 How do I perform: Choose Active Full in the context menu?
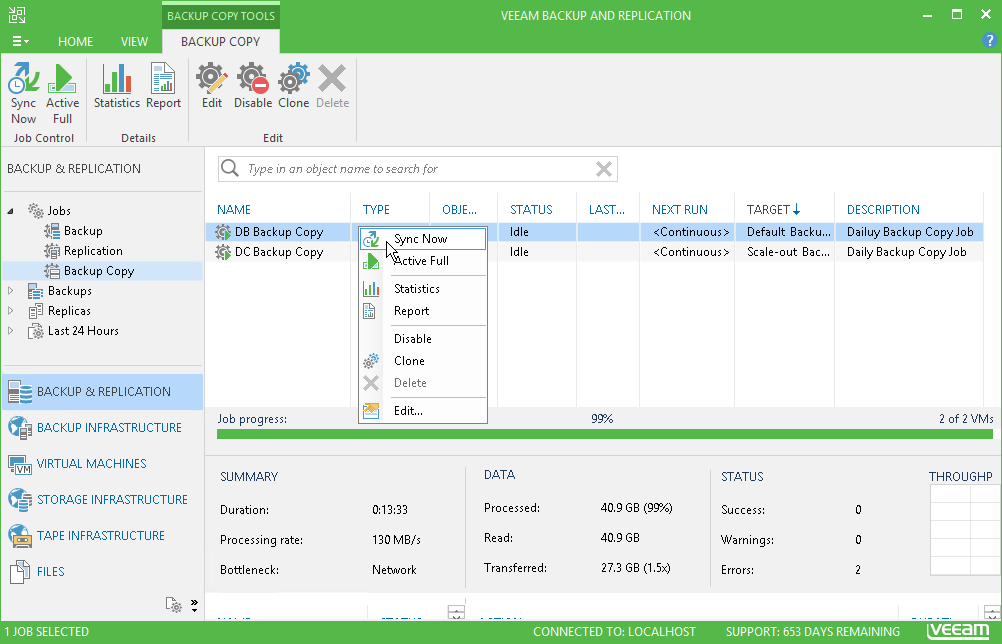pyautogui.click(x=423, y=261)
